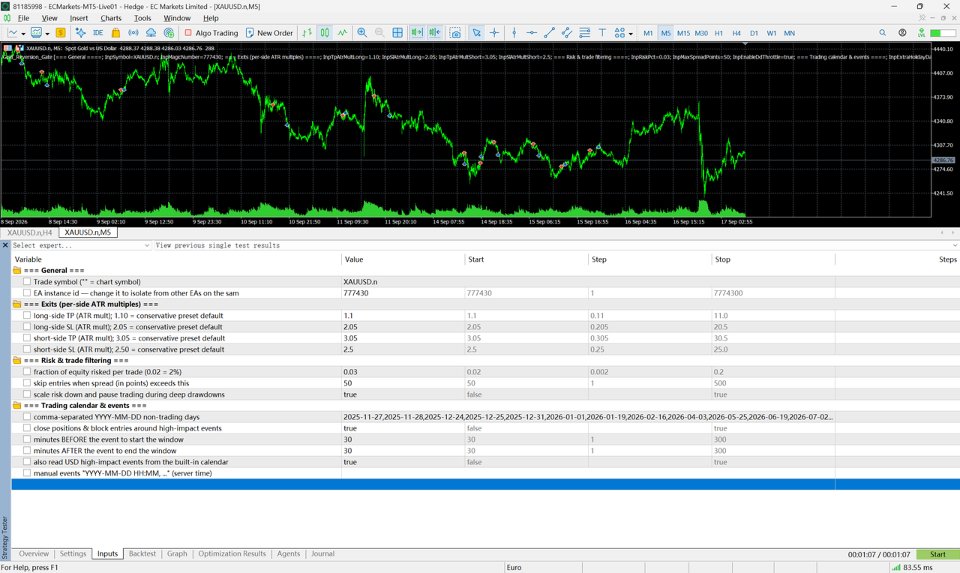
Task: Click the Algo Trading button
Action: 211,33
